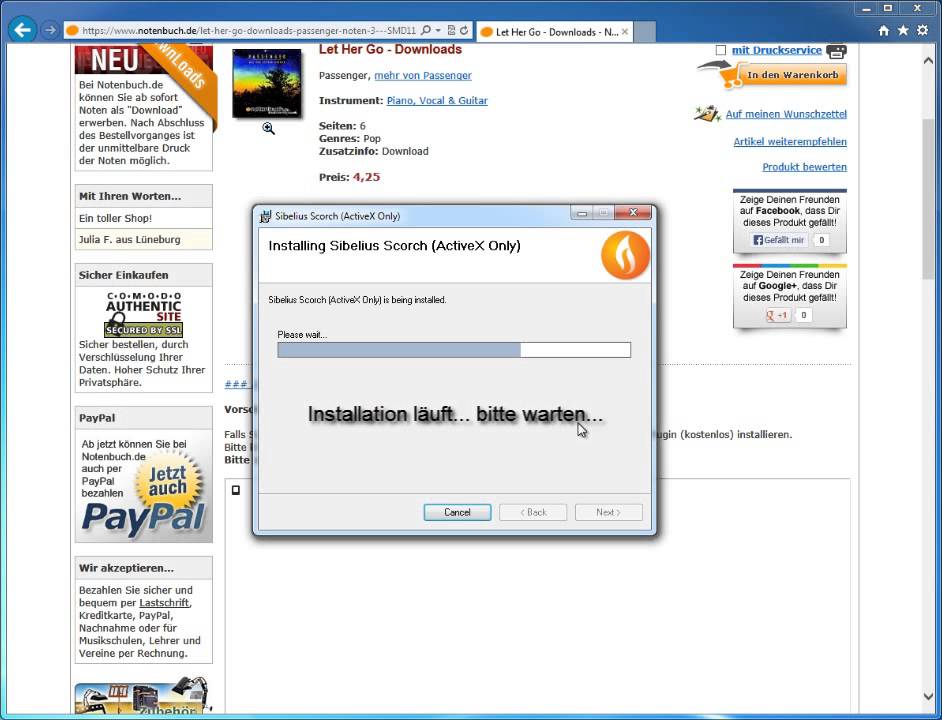Viewport: 942px width, 720px height.
Task: Click the printer icon beside Druckservice
Action: pos(836,51)
